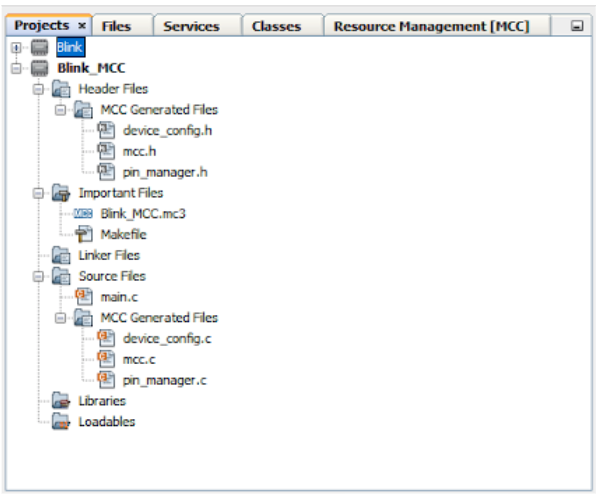
Task: Click the Blink_MCC.mc3 MCC file icon
Action: tap(83, 214)
